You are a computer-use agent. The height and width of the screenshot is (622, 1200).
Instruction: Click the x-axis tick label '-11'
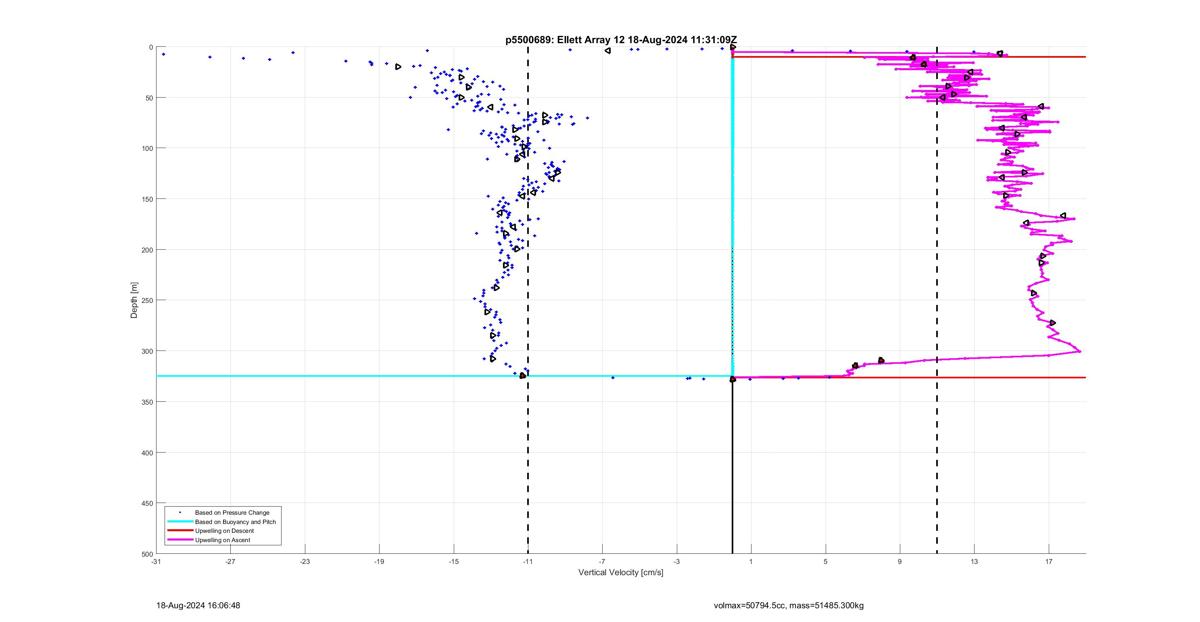coord(528,562)
